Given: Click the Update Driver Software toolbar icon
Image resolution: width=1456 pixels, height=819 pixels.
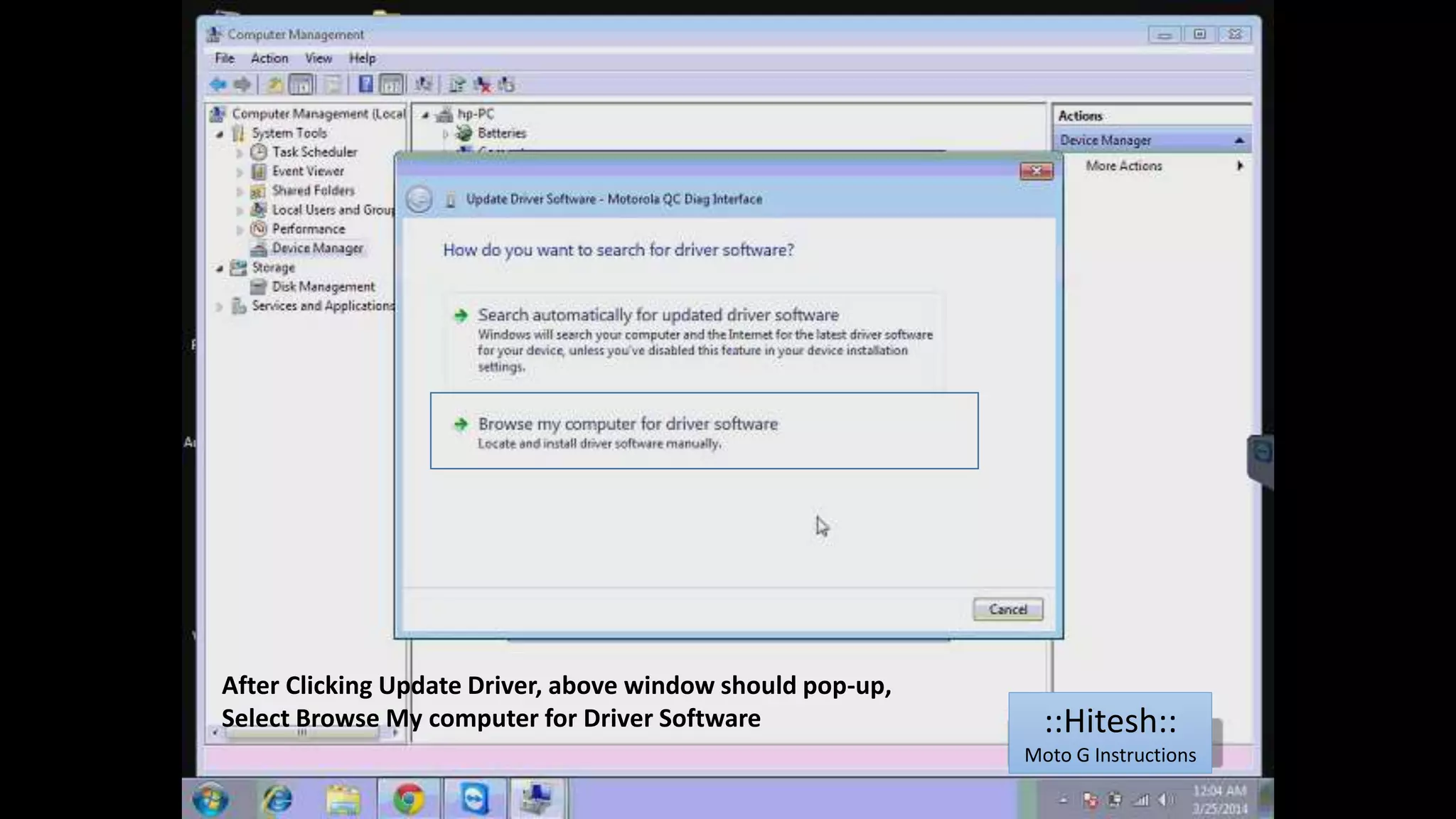Looking at the screenshot, I should pyautogui.click(x=457, y=85).
